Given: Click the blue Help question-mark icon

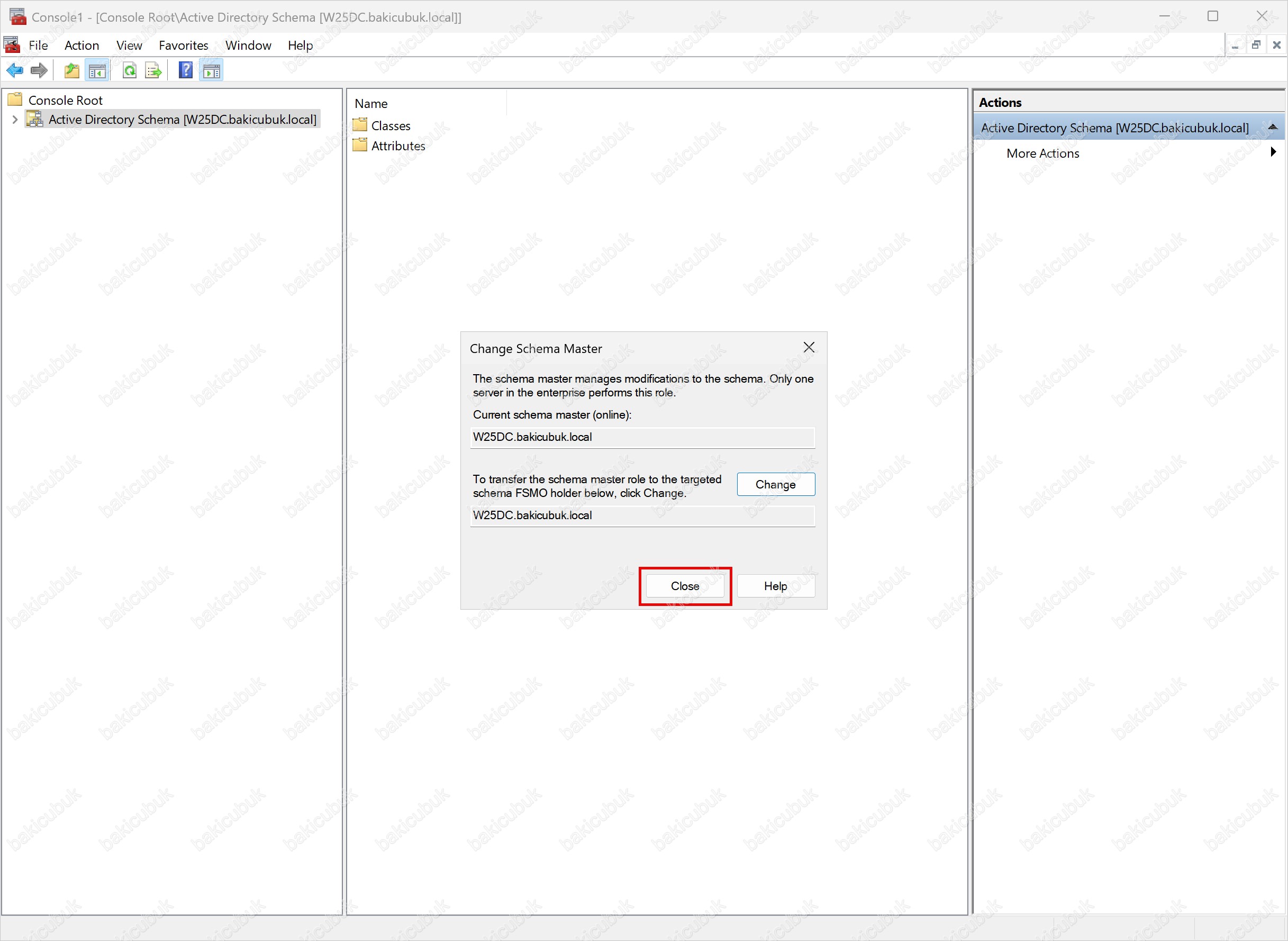Looking at the screenshot, I should [186, 70].
